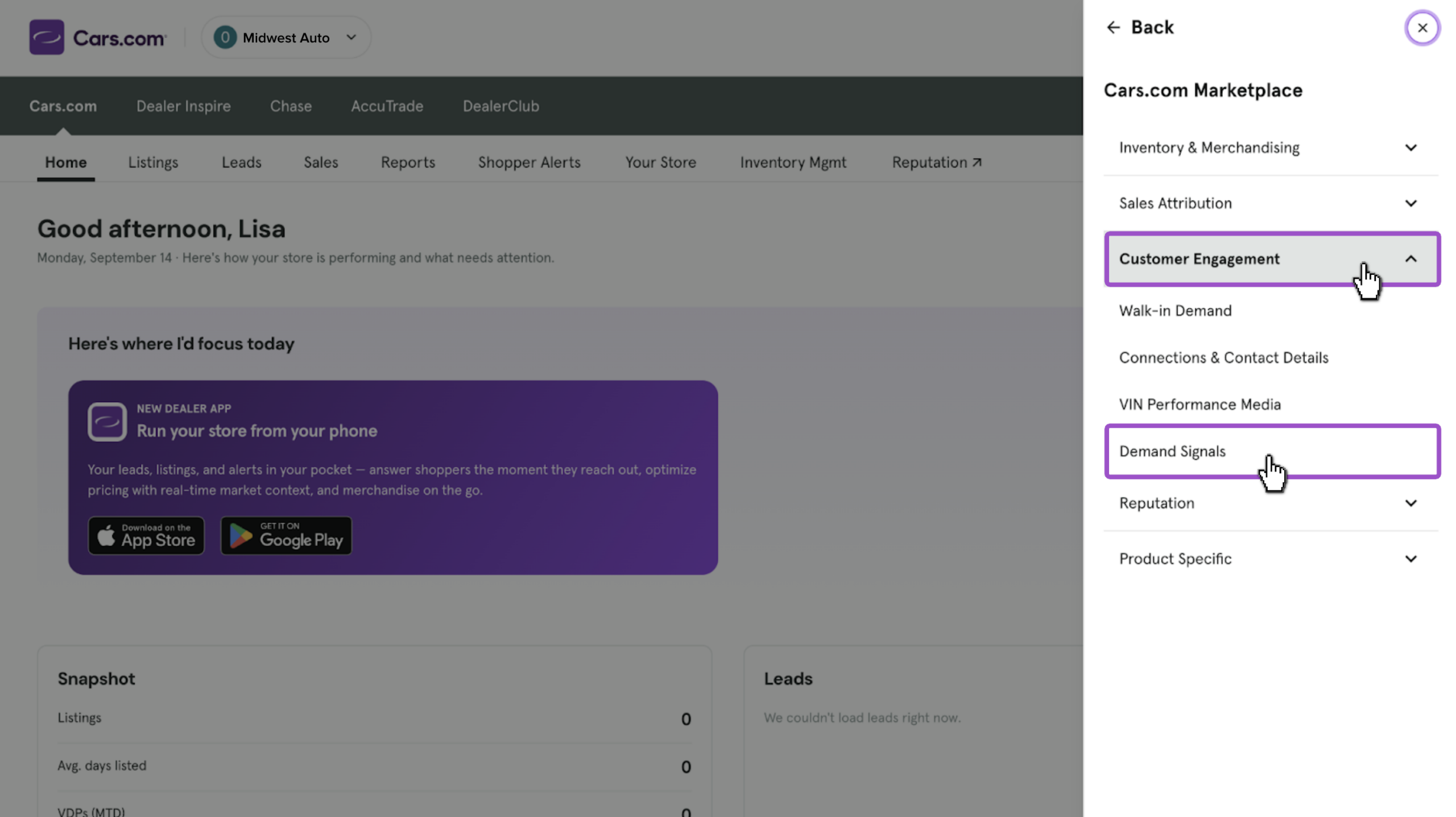The image size is (1456, 817).
Task: Go to the Home tab
Action: click(x=66, y=163)
